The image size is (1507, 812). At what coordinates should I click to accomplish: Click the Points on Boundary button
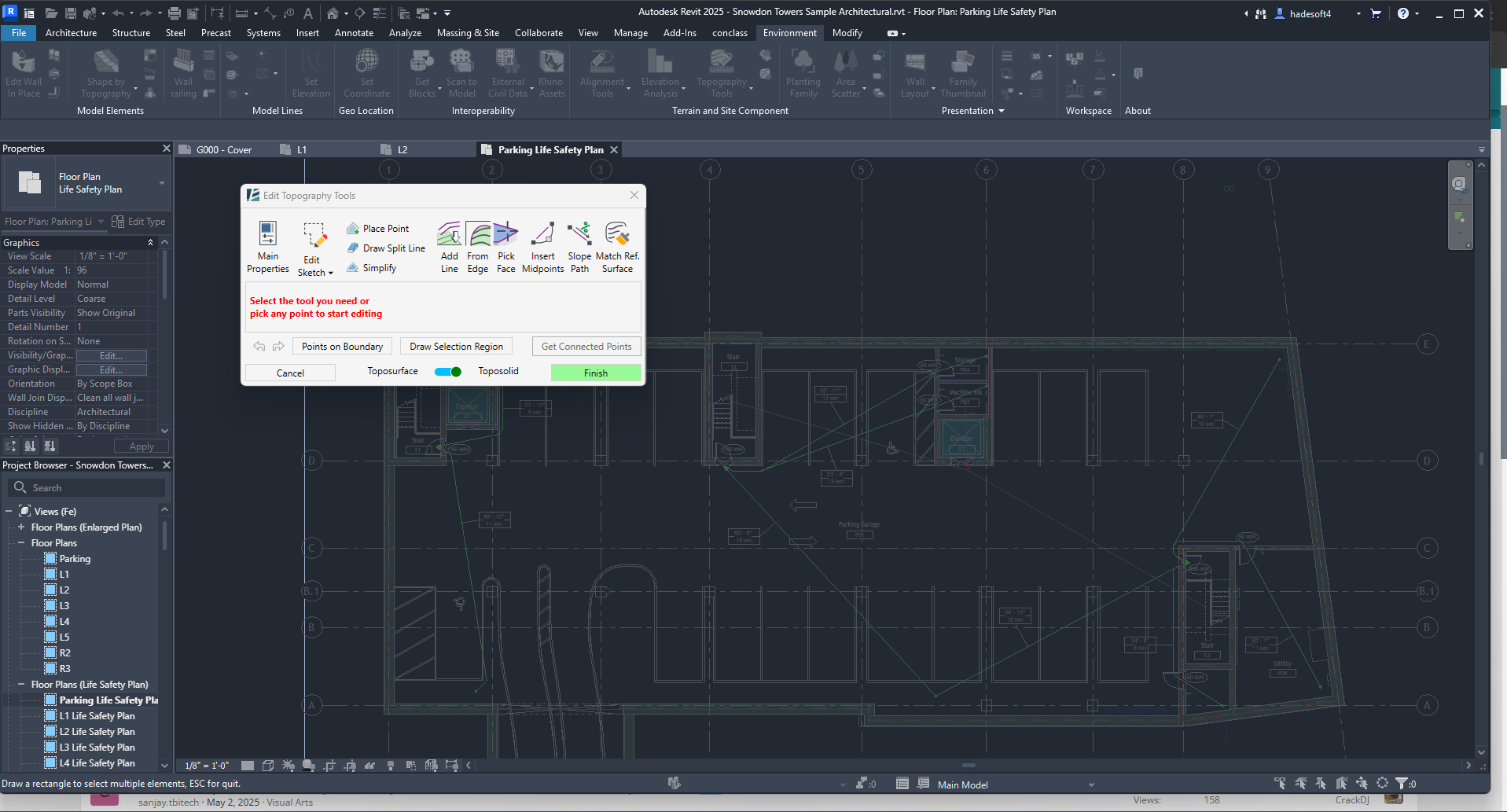pos(342,347)
